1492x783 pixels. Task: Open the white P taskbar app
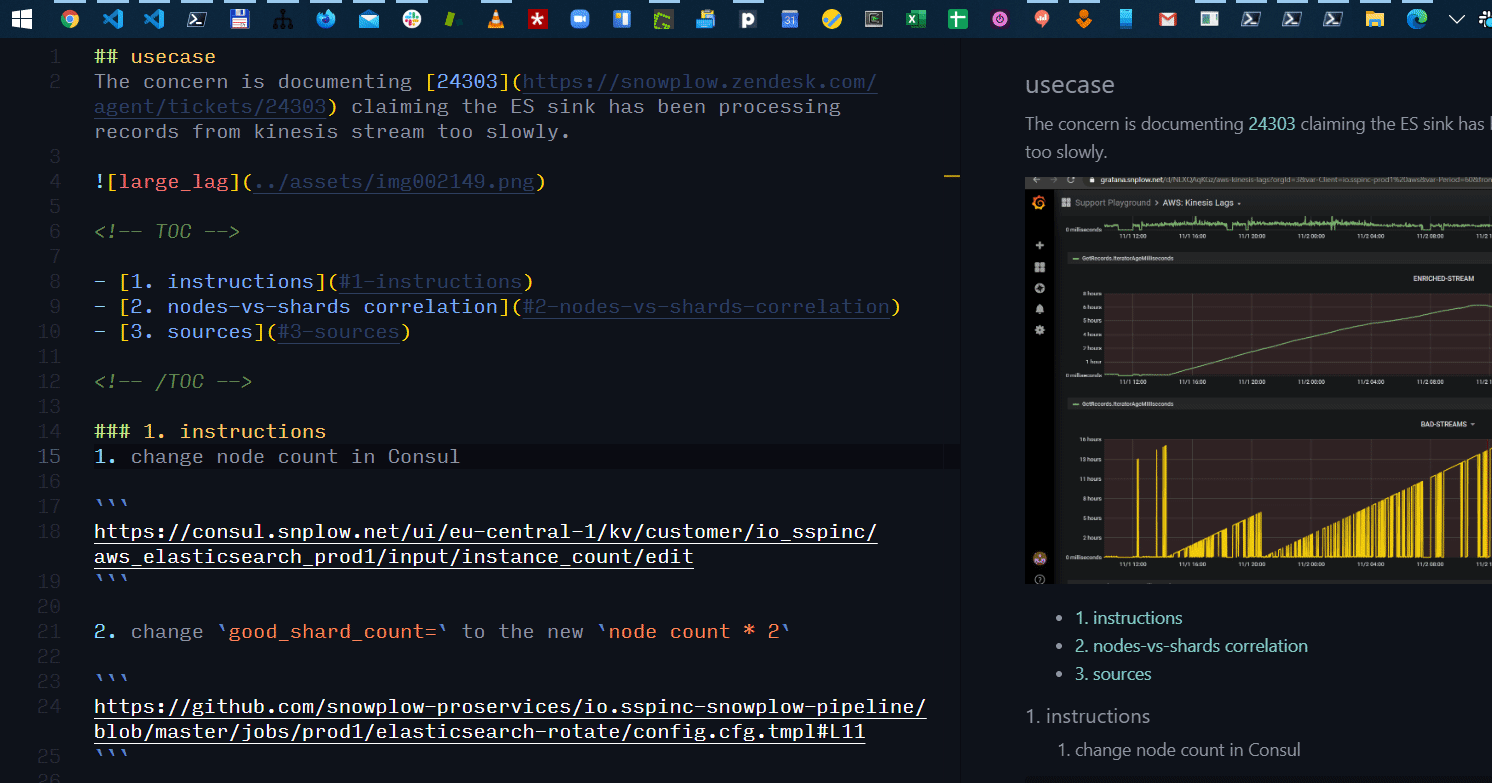(748, 18)
